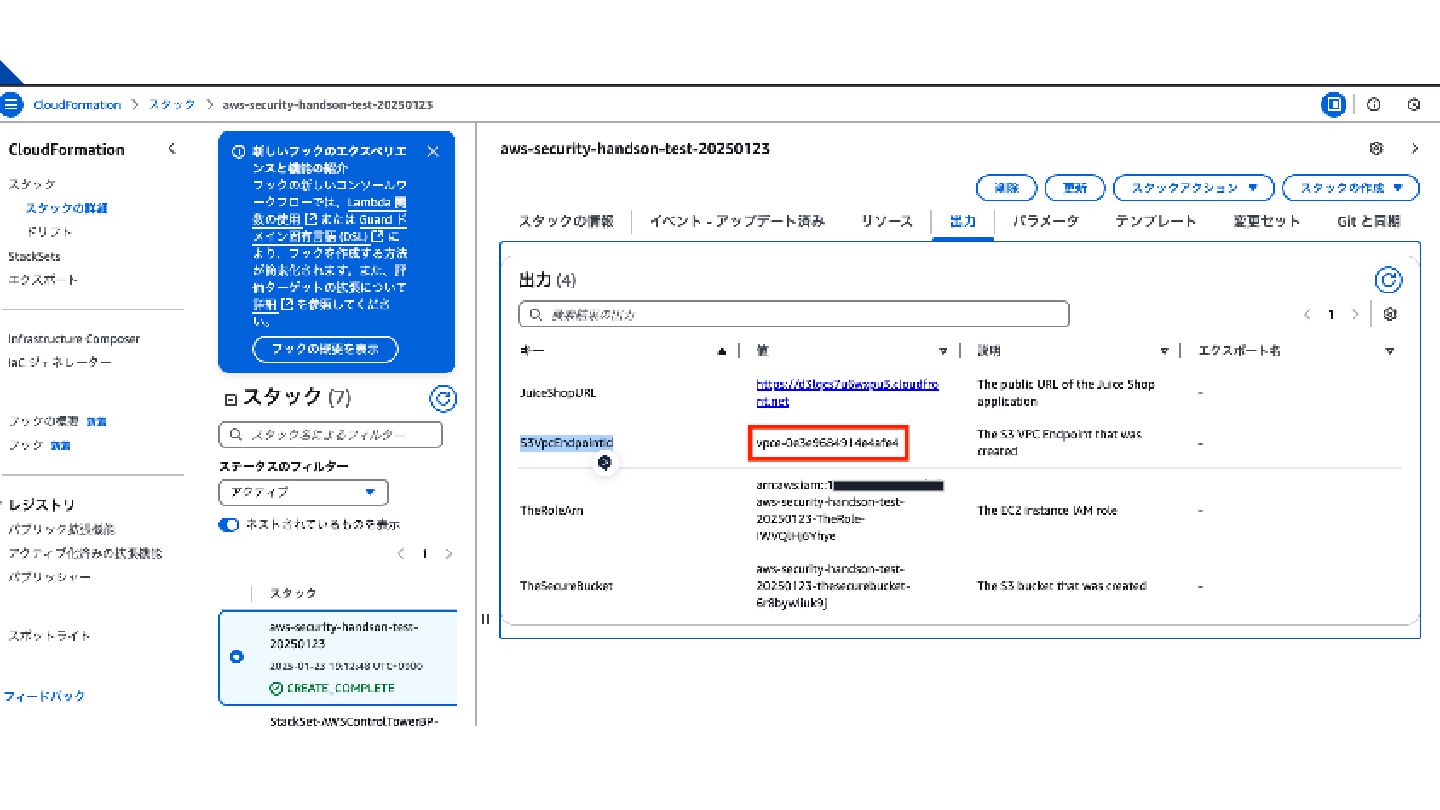The width and height of the screenshot is (1440, 810).
Task: Open スポットライト in the sidebar
Action: click(49, 636)
